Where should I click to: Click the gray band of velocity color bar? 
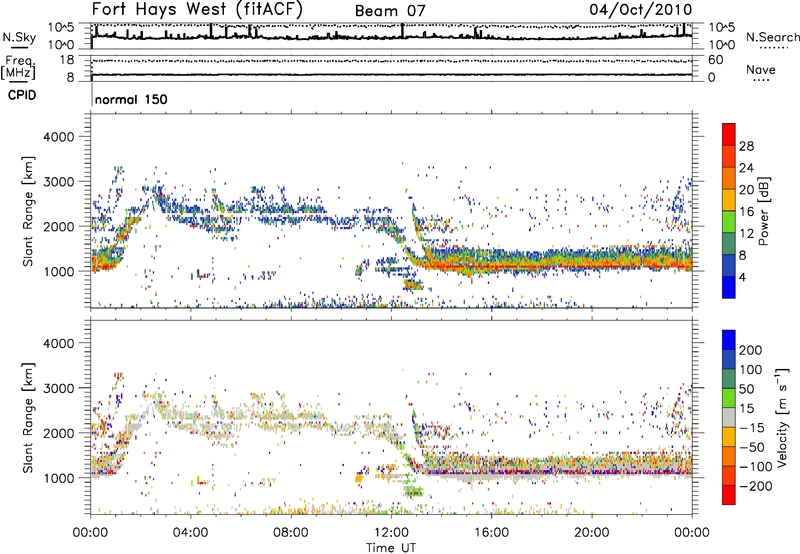click(729, 418)
